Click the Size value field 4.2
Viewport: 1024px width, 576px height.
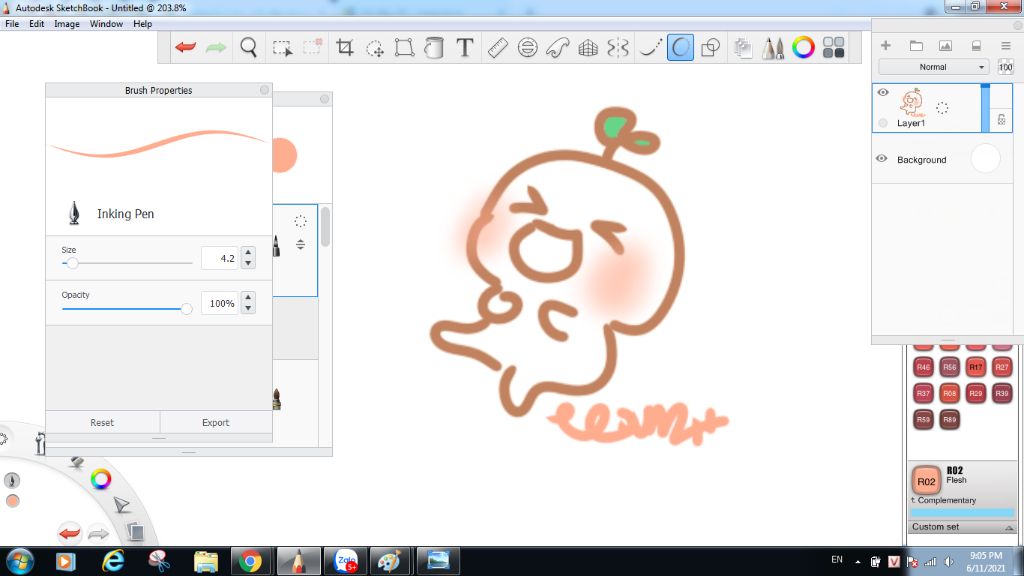[x=220, y=258]
